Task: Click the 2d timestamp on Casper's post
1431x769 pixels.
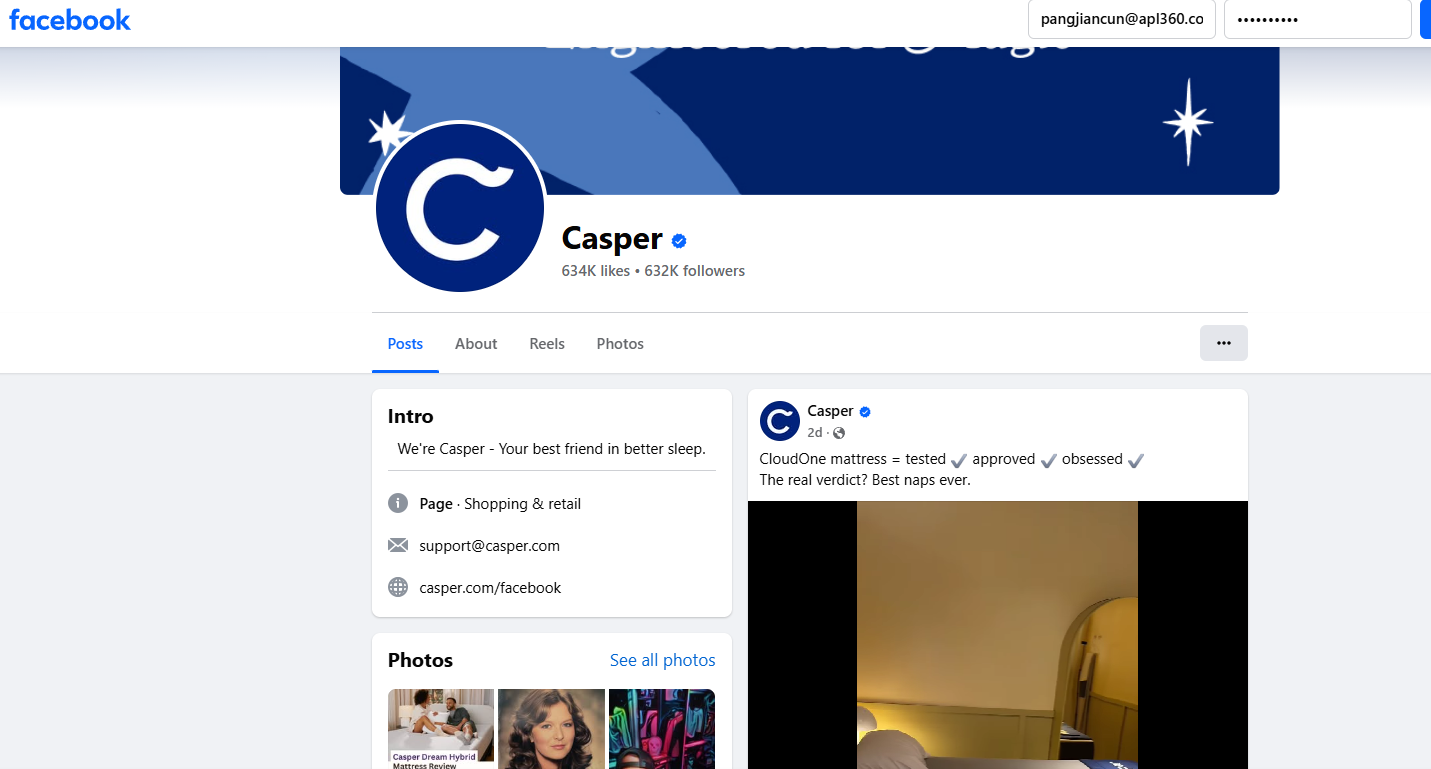Action: (814, 432)
